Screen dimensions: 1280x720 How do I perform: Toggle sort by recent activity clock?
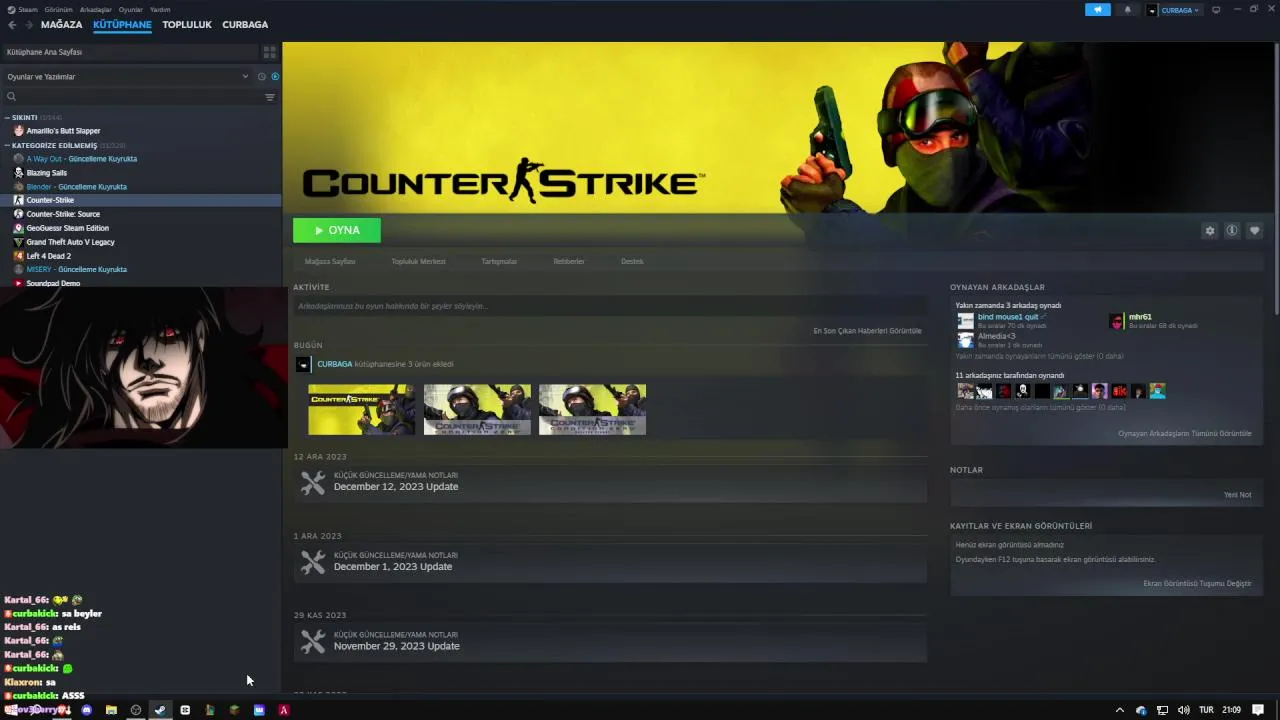pyautogui.click(x=262, y=77)
